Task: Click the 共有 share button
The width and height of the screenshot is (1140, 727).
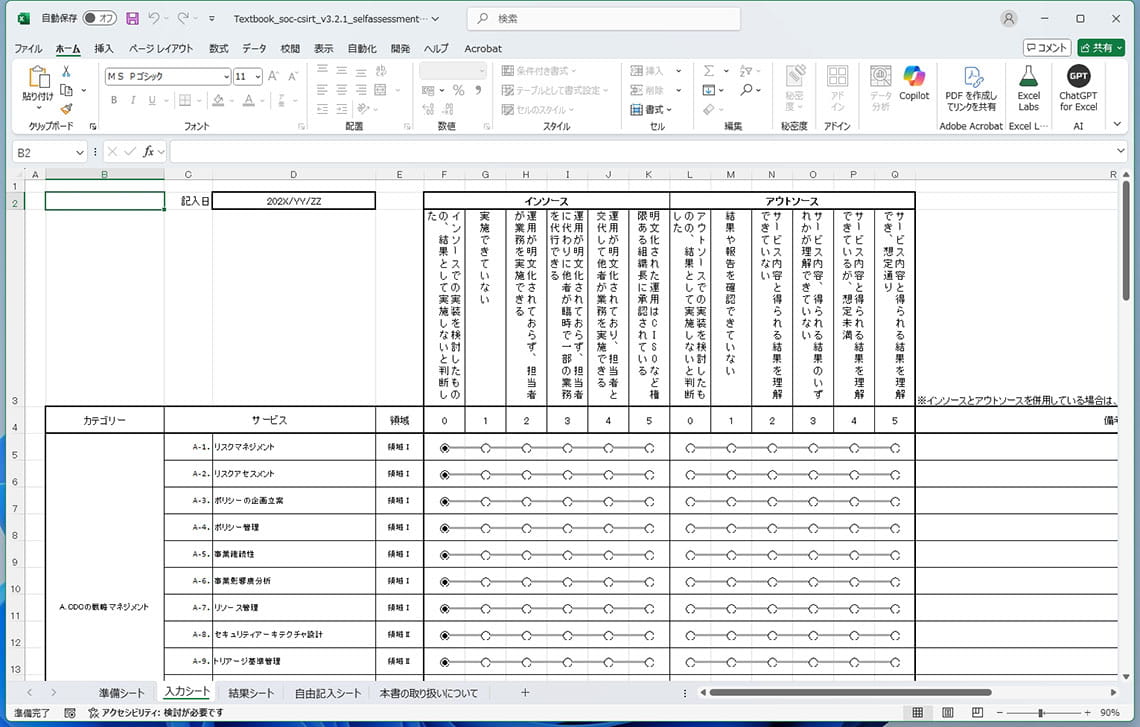Action: click(1101, 47)
